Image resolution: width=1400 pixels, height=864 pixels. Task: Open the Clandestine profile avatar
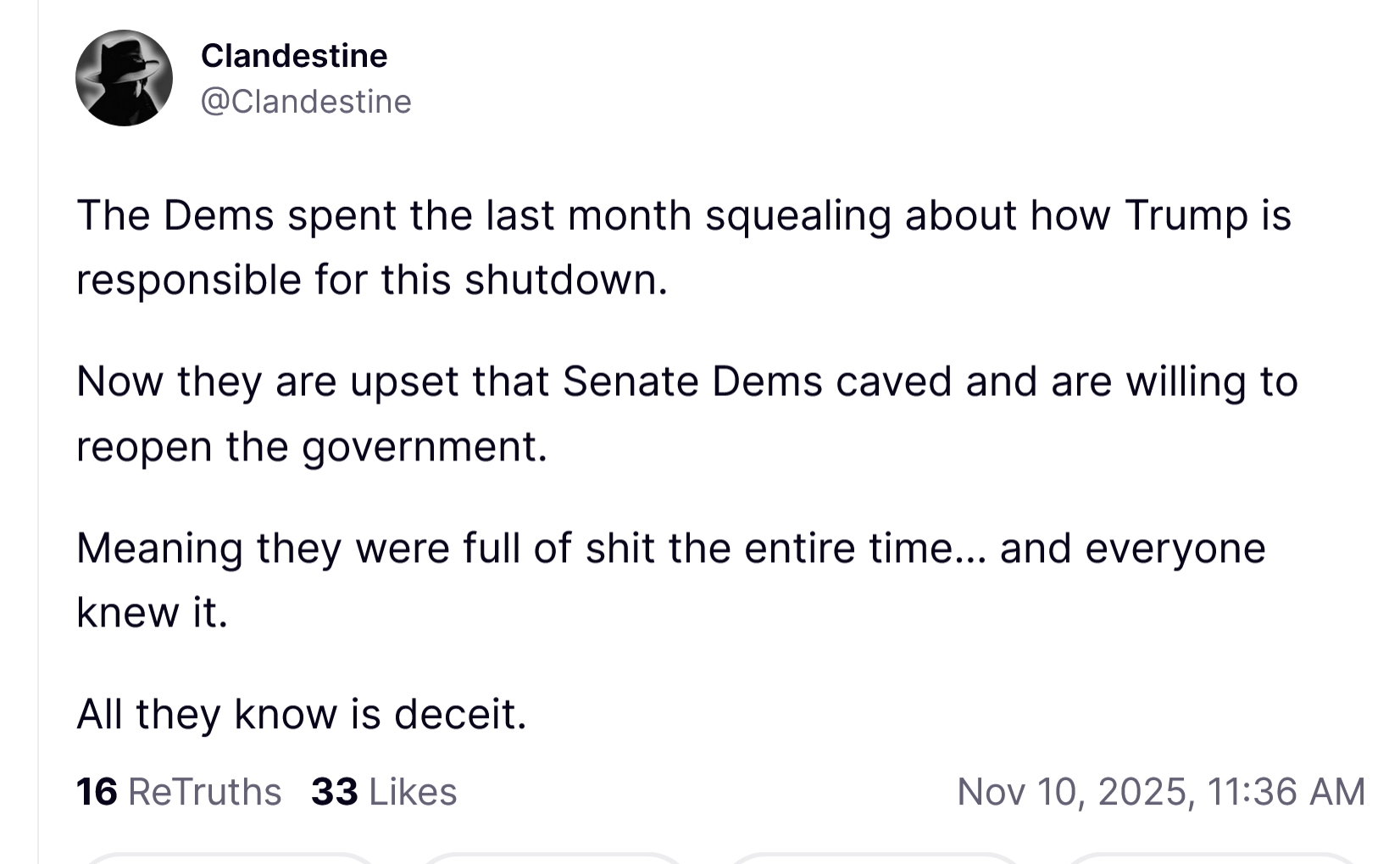point(124,78)
